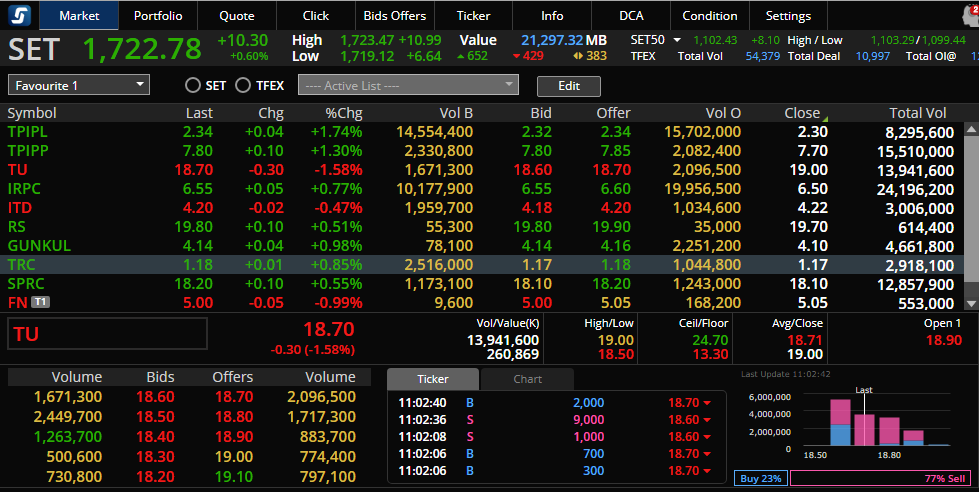Screen dimensions: 979x492
Task: Open the Settings tab
Action: [789, 16]
